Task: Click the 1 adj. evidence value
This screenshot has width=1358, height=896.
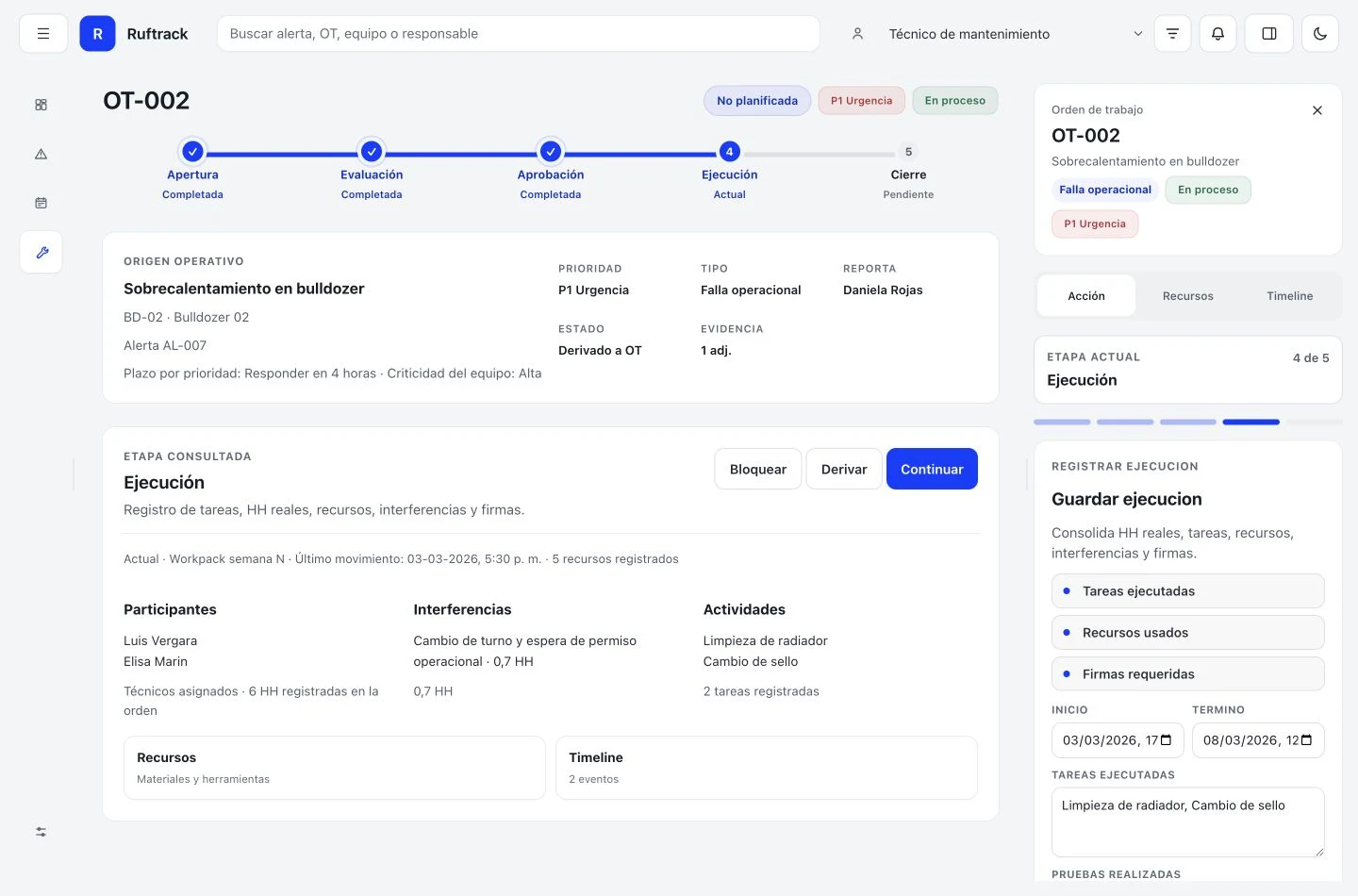Action: (716, 350)
